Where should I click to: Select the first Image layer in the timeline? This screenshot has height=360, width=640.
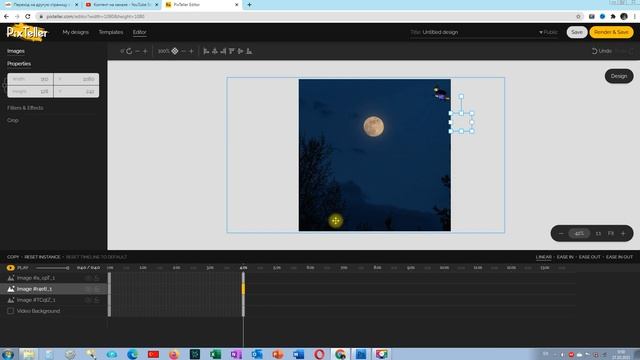point(36,278)
